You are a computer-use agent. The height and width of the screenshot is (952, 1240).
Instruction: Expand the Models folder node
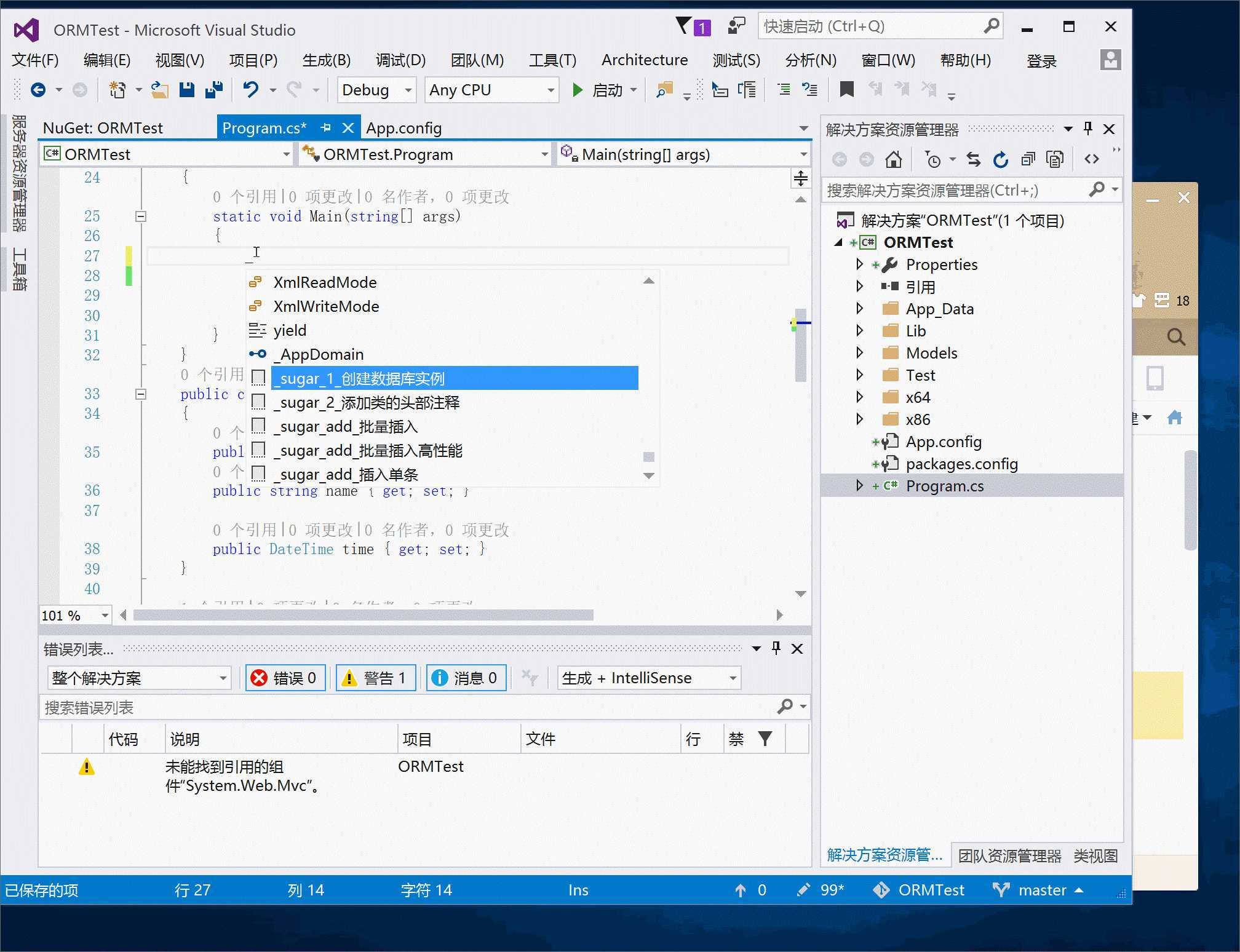point(859,353)
